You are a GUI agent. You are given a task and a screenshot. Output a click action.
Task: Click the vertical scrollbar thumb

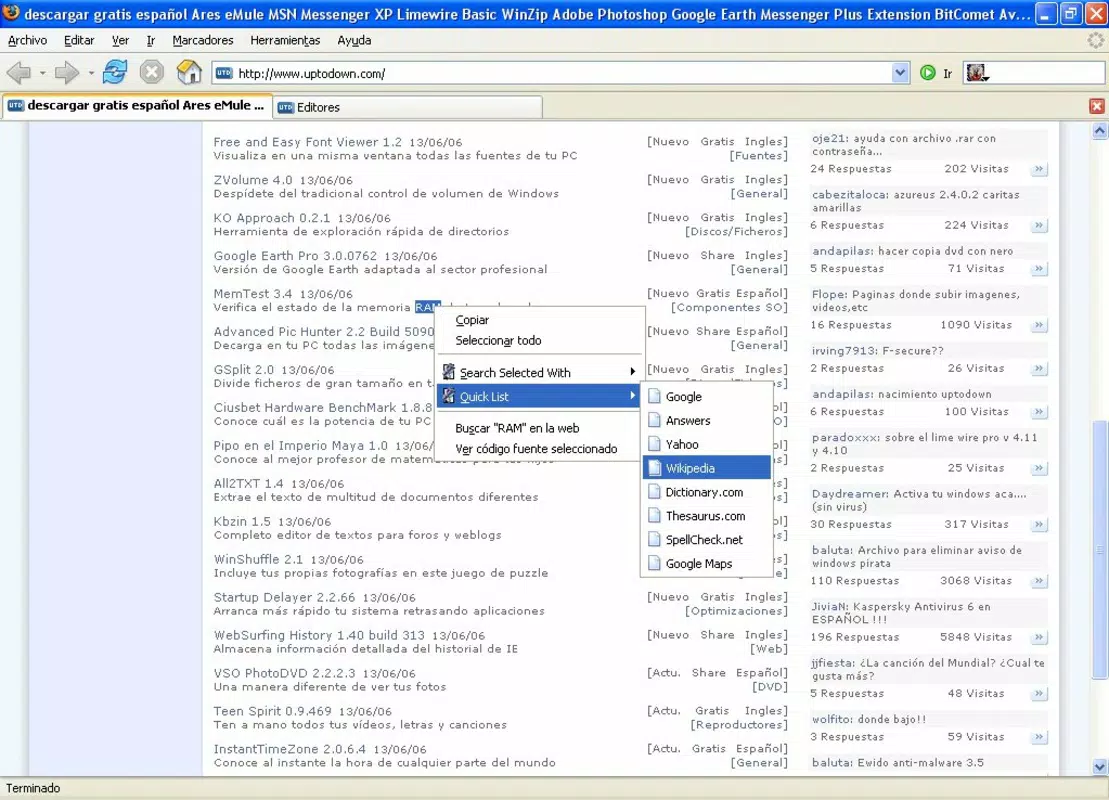click(x=1100, y=550)
